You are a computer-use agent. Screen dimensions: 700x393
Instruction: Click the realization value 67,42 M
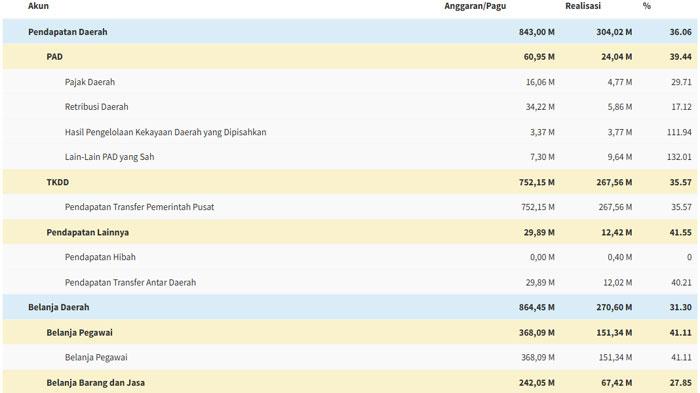click(x=617, y=383)
